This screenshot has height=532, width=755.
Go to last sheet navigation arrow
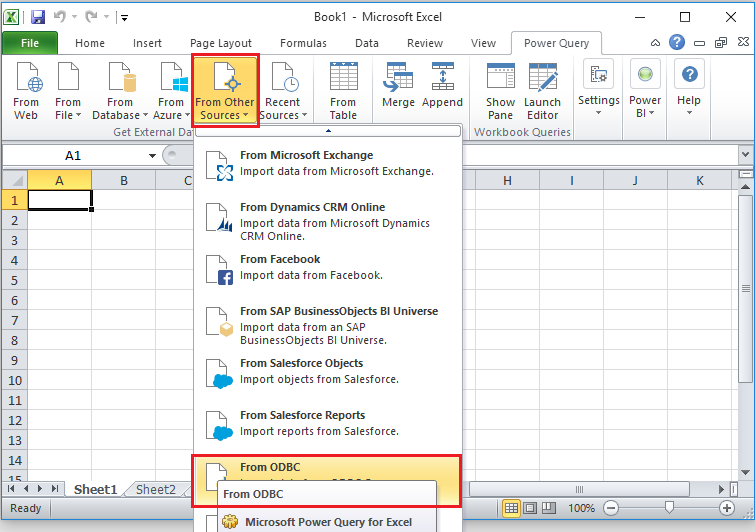pyautogui.click(x=54, y=489)
